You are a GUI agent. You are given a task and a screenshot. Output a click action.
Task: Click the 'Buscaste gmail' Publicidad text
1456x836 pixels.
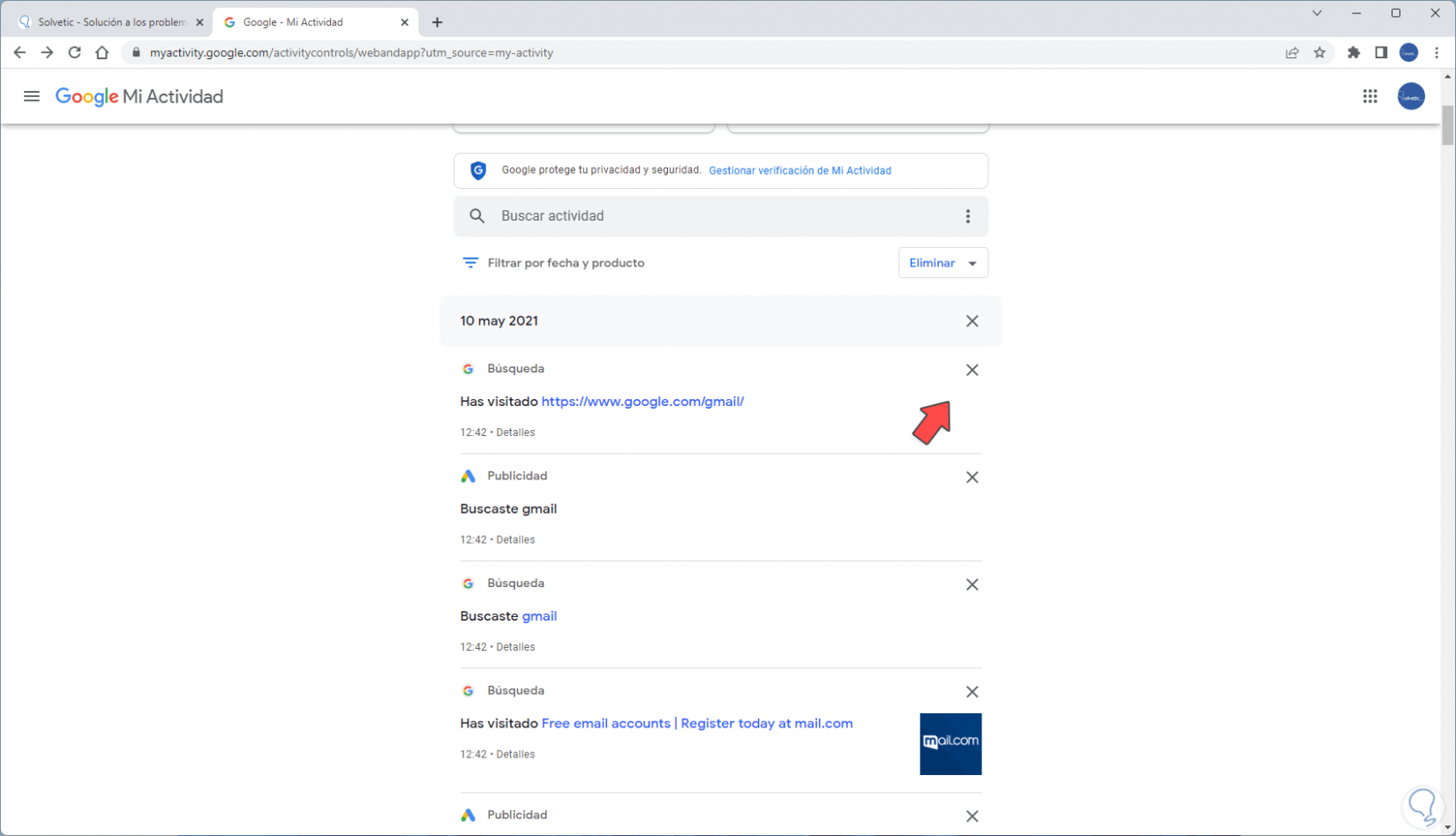pyautogui.click(x=508, y=509)
